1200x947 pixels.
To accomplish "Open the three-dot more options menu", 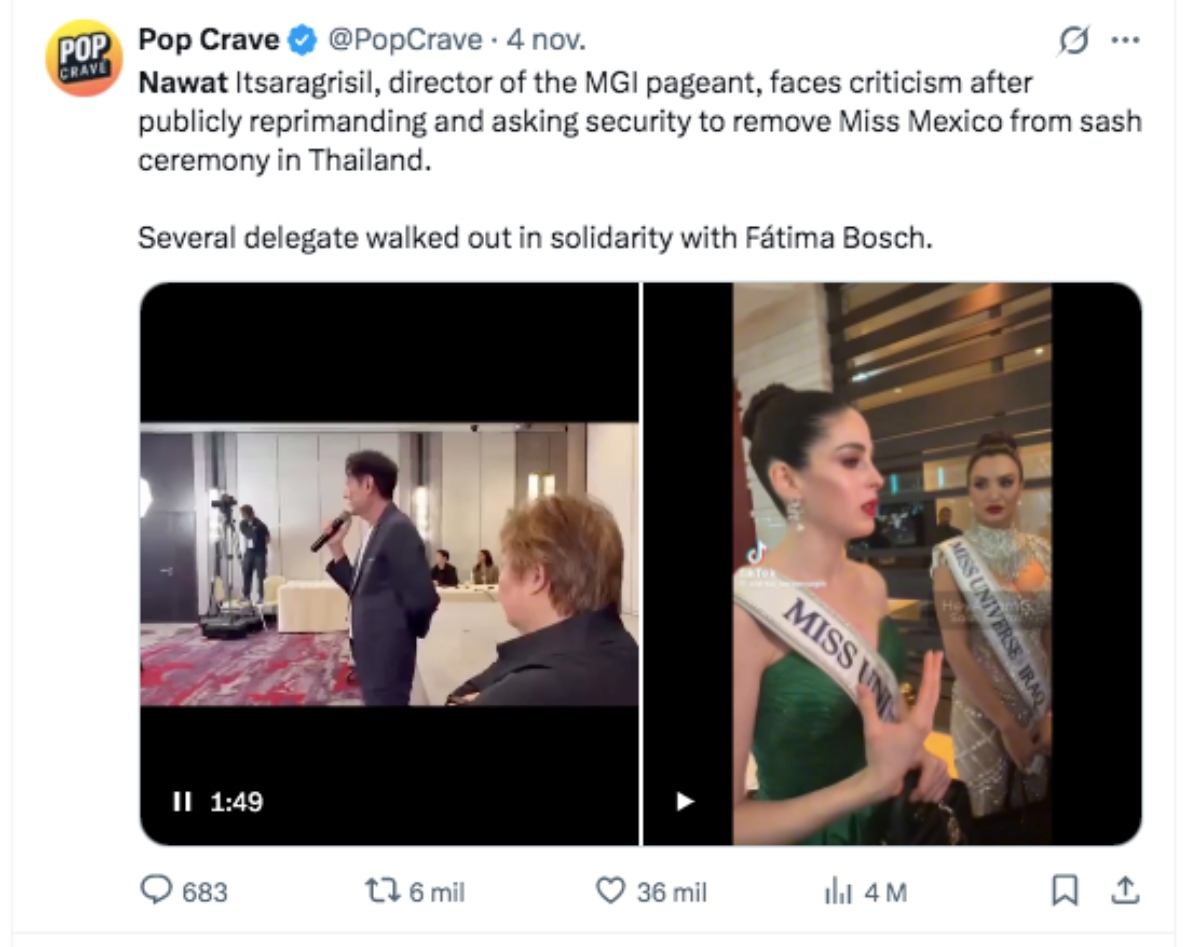I will pyautogui.click(x=1126, y=41).
